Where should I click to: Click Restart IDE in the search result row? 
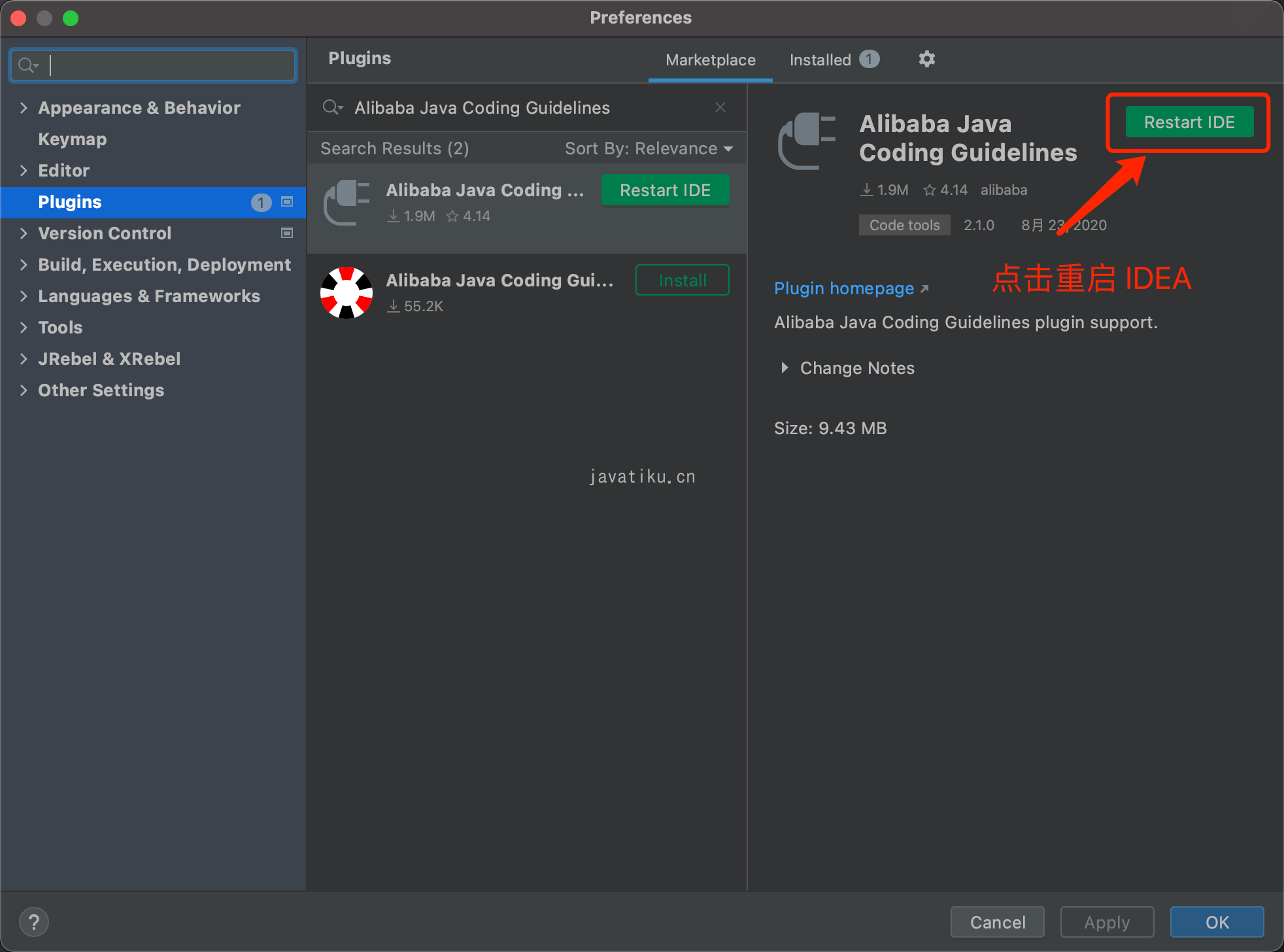pyautogui.click(x=665, y=190)
